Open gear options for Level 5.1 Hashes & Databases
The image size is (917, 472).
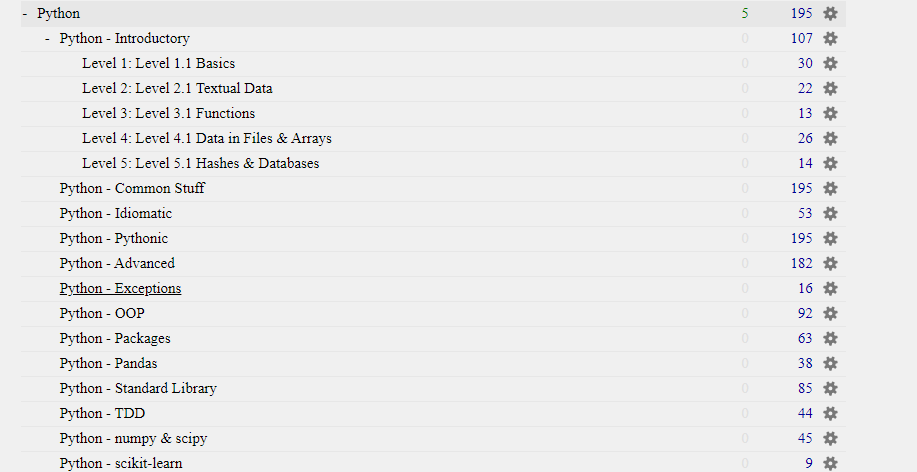[x=830, y=163]
